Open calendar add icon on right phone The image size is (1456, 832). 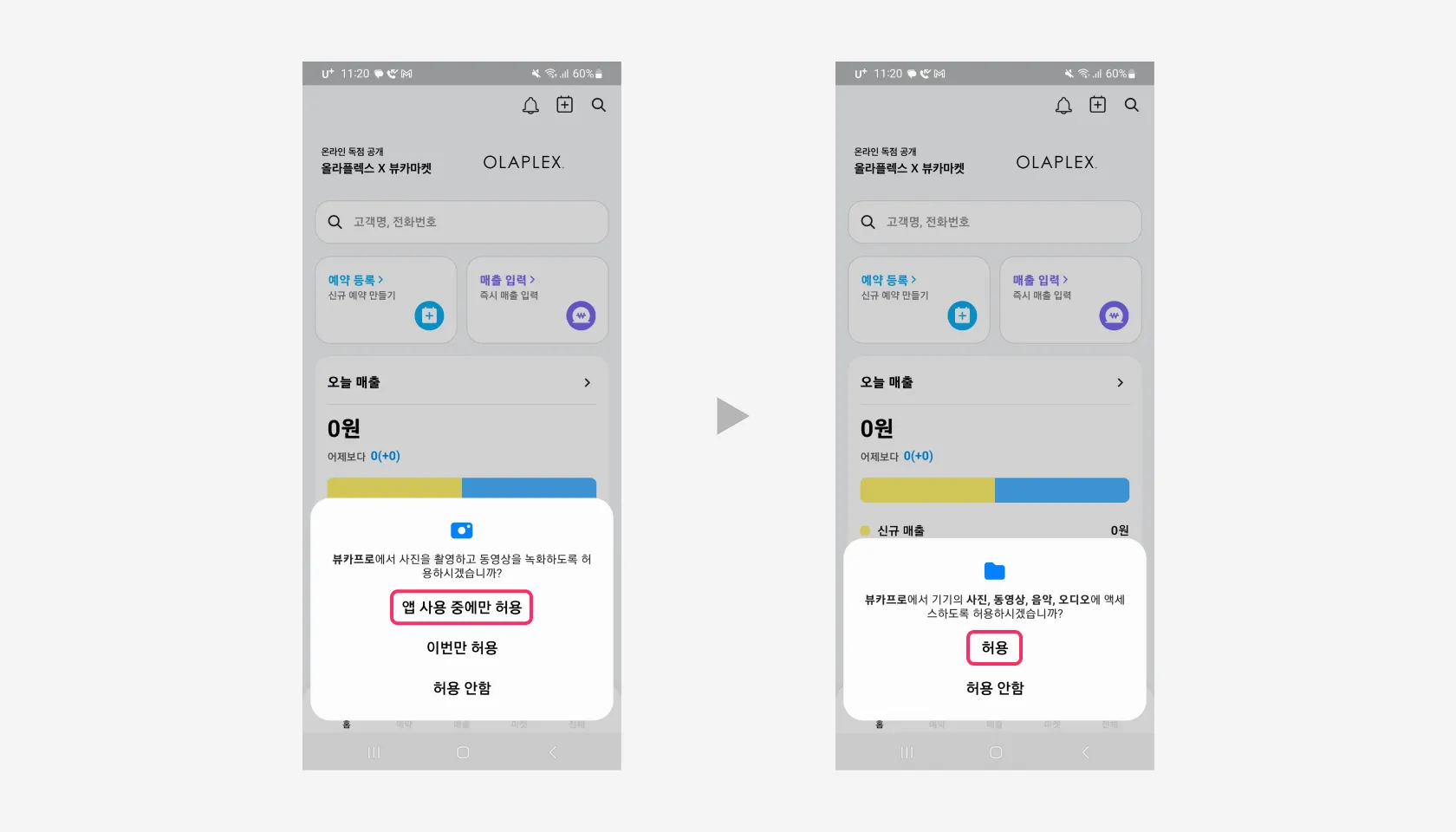tap(1097, 105)
